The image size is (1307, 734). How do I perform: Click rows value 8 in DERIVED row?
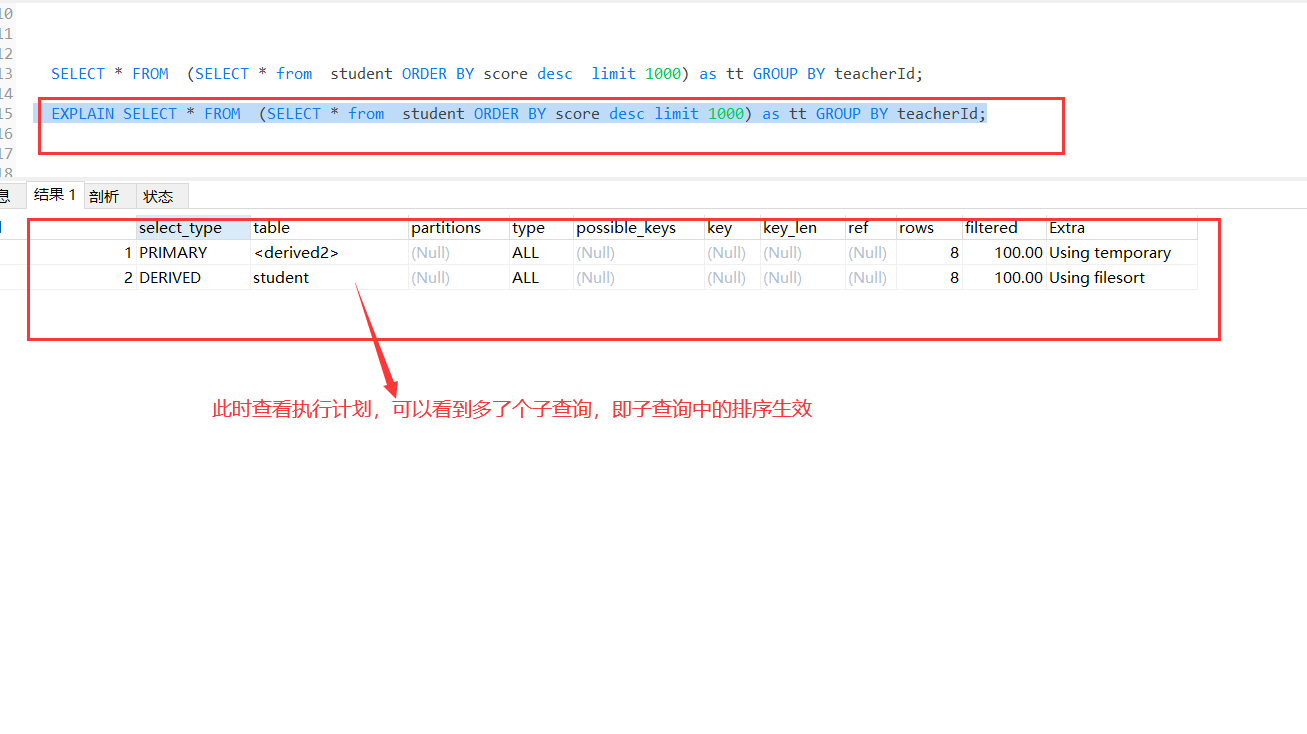929,278
